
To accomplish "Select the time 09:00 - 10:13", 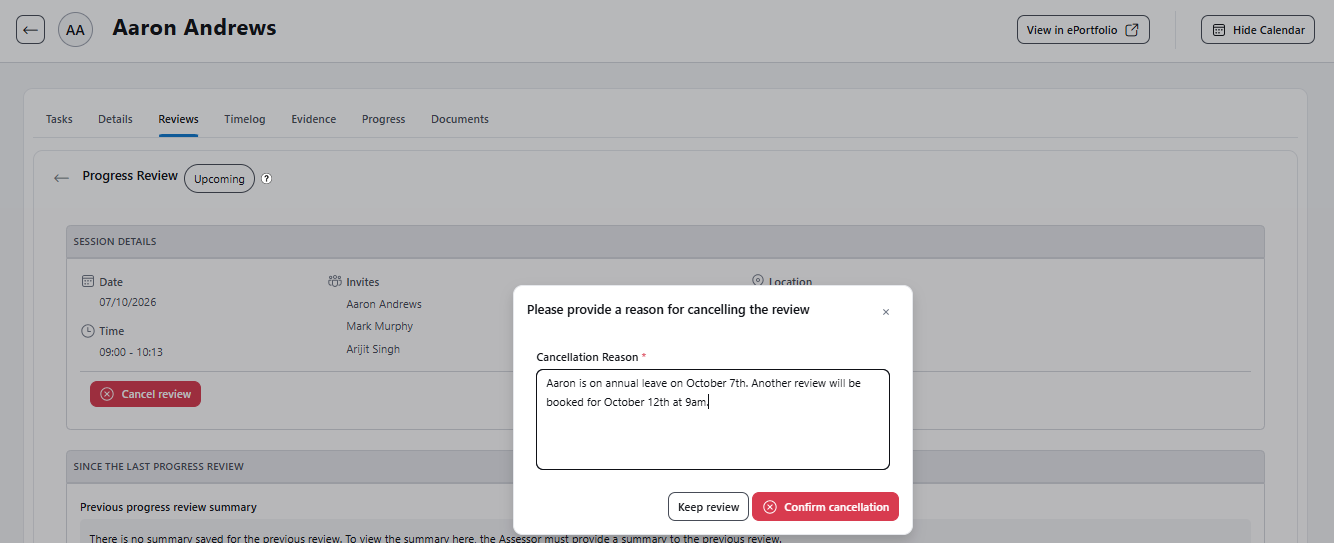I will (x=131, y=352).
